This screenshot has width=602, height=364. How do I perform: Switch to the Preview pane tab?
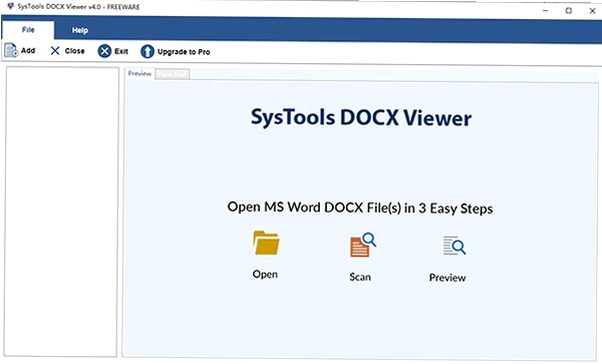[140, 73]
